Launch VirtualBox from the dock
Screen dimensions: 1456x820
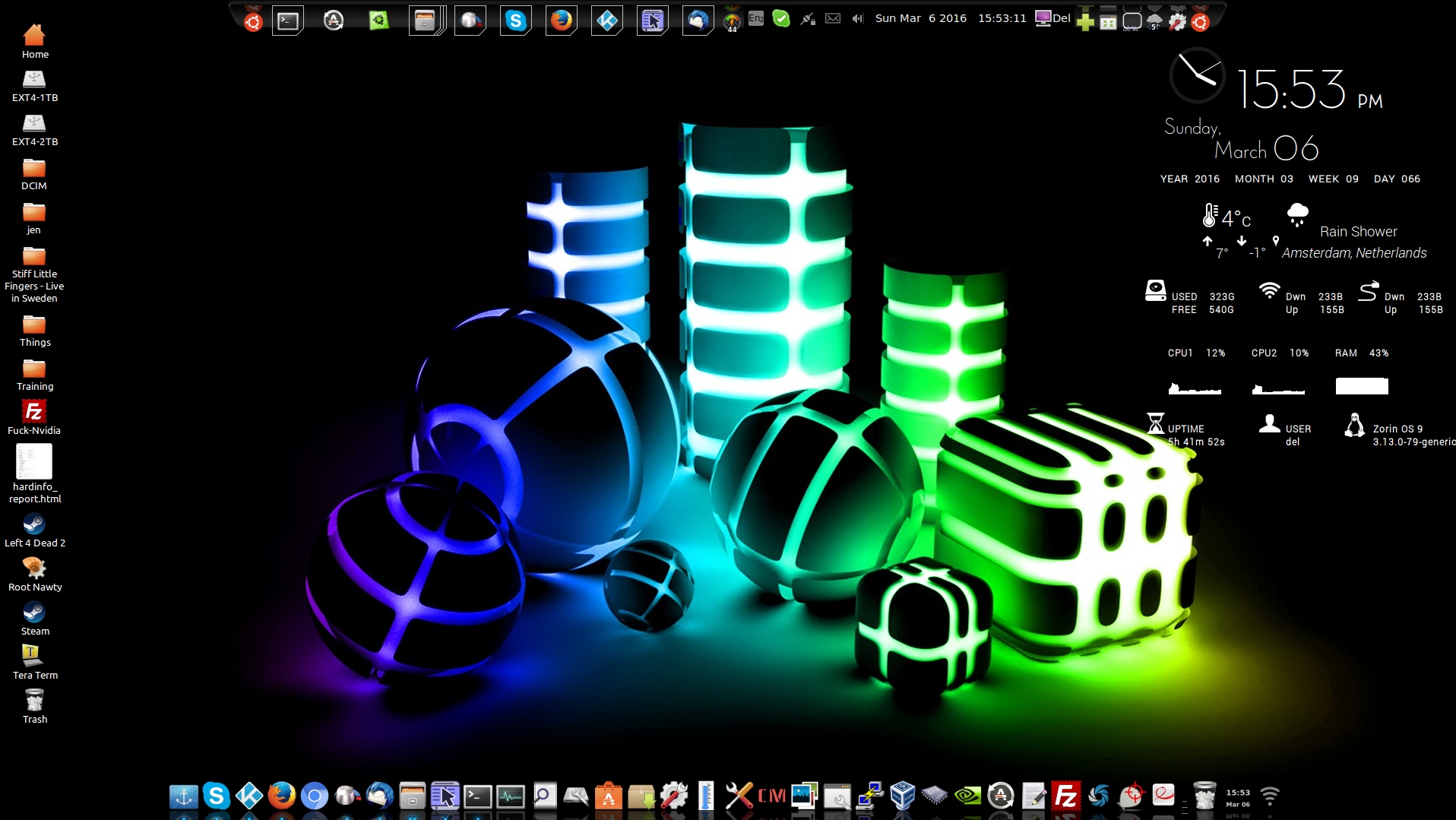tap(902, 796)
